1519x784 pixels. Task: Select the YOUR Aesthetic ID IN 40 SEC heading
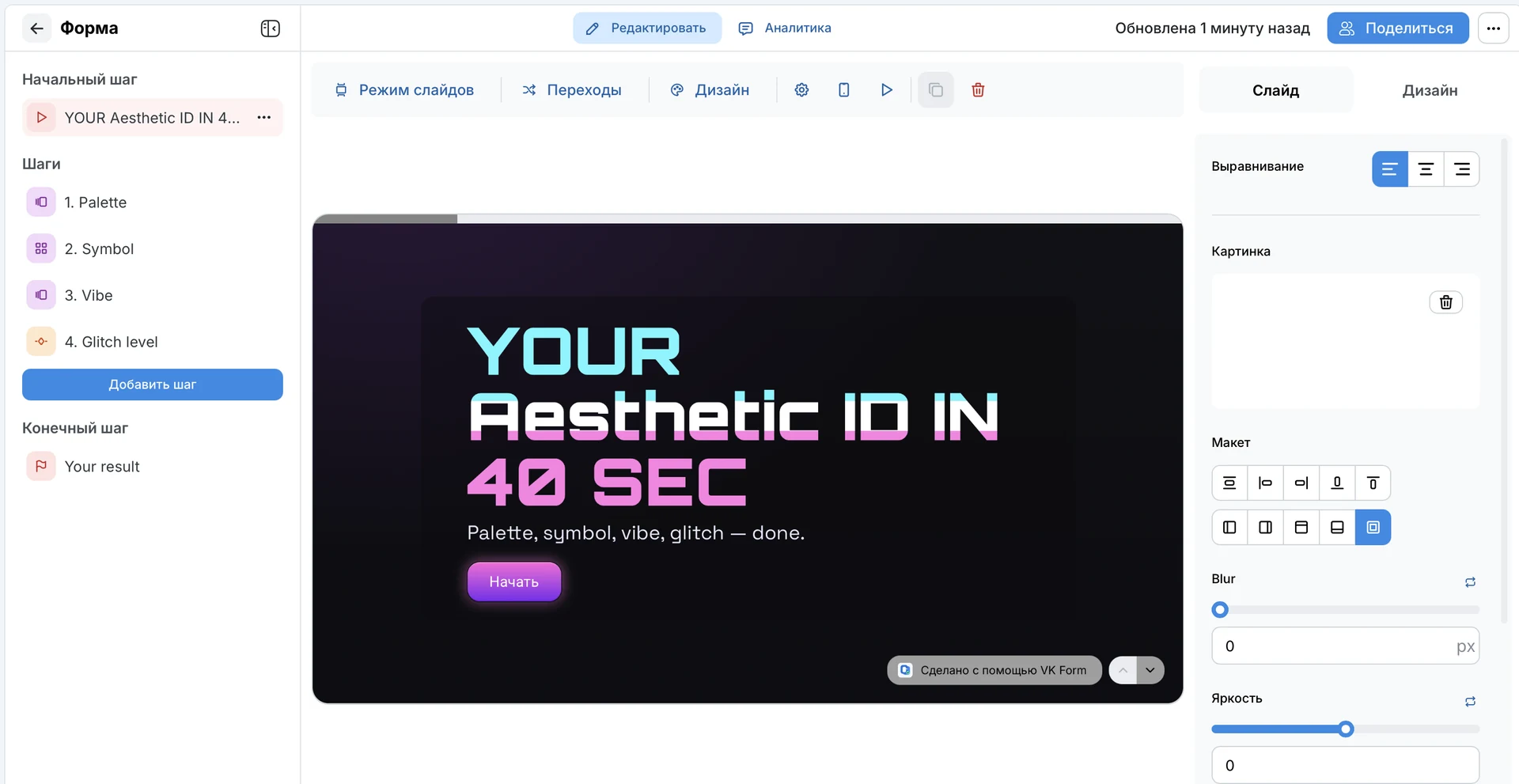tap(733, 416)
